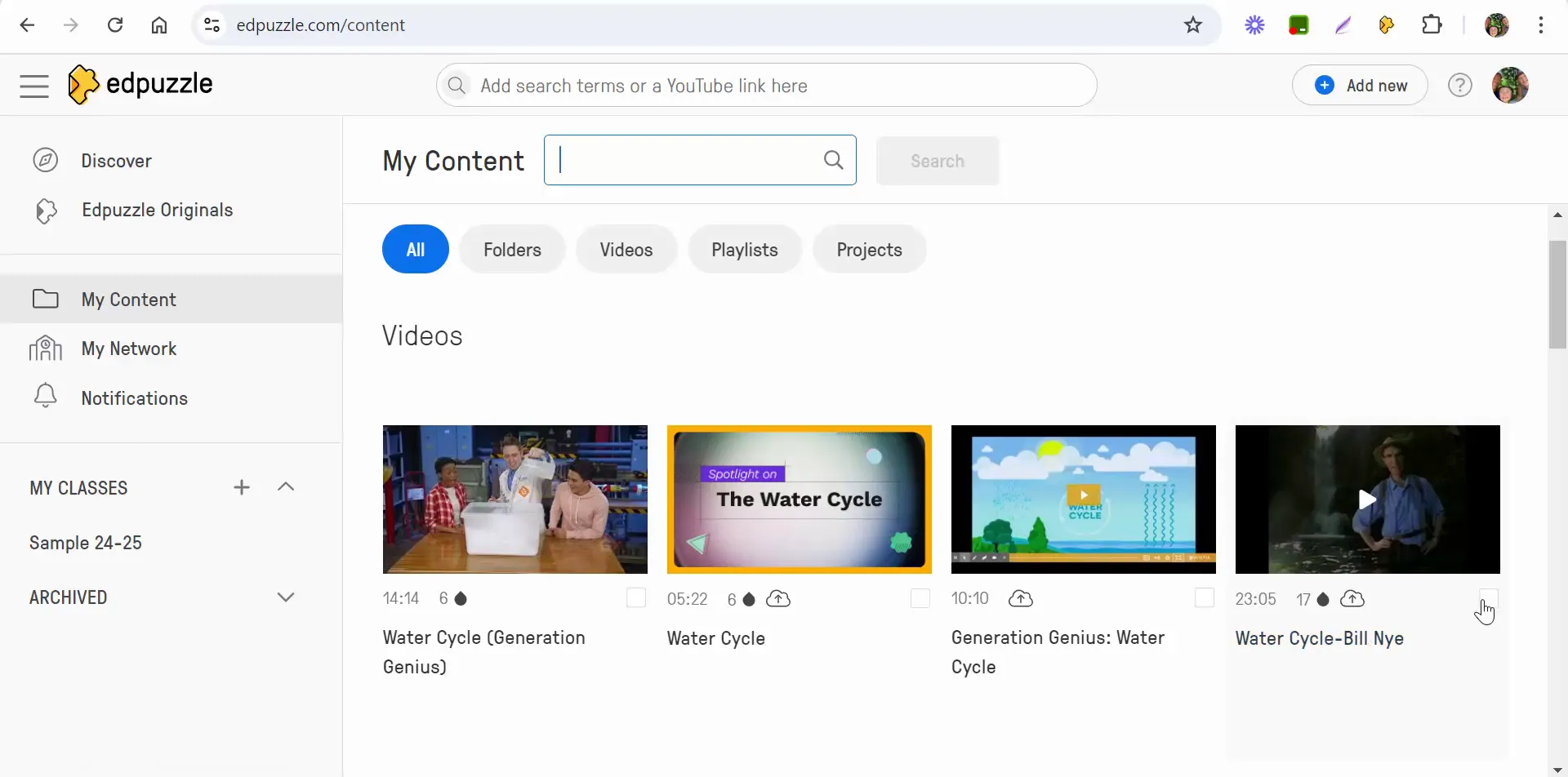This screenshot has height=777, width=1568.
Task: Expand the ARCHIVED classes section
Action: click(286, 597)
